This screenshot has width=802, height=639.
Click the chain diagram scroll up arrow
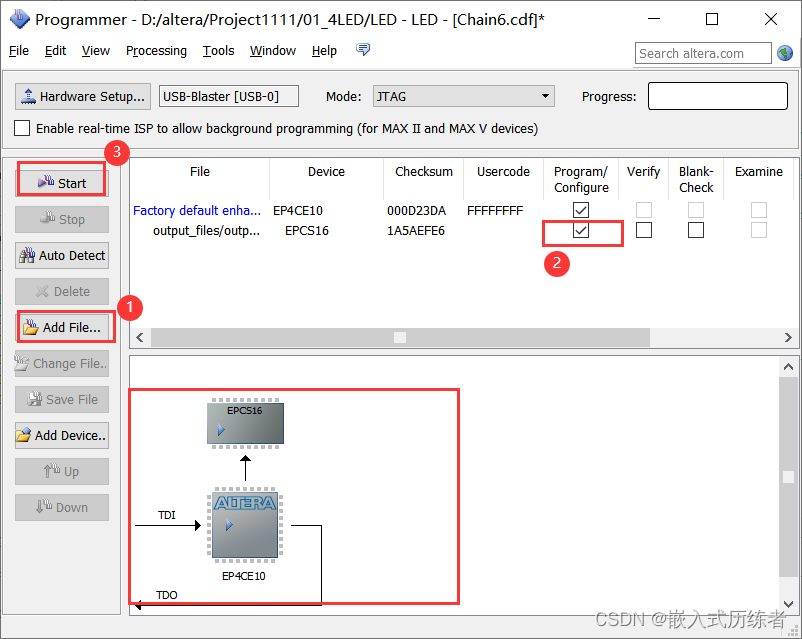click(x=788, y=366)
